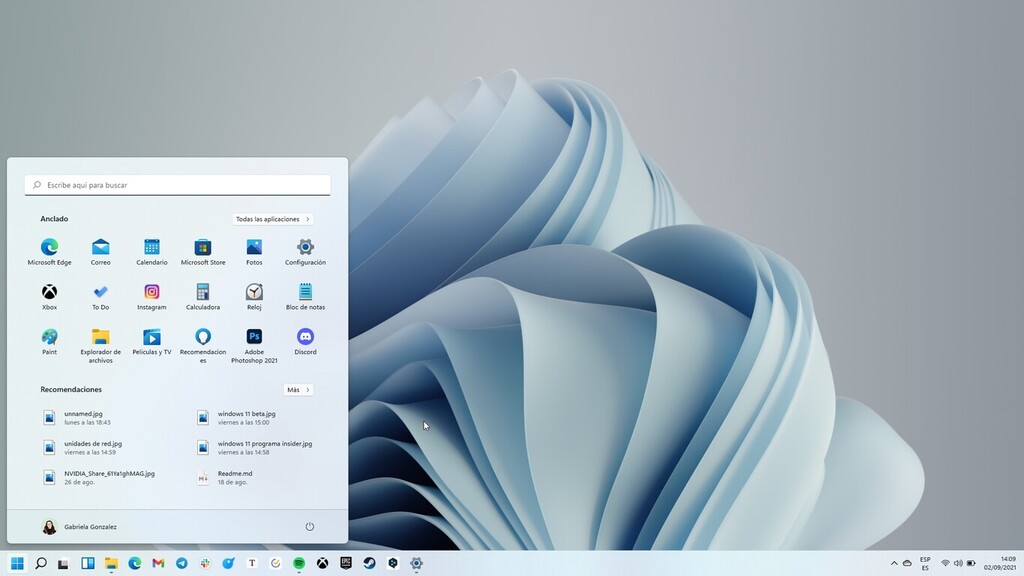Open Todas las aplicaciones list
The image size is (1024, 576).
point(273,219)
